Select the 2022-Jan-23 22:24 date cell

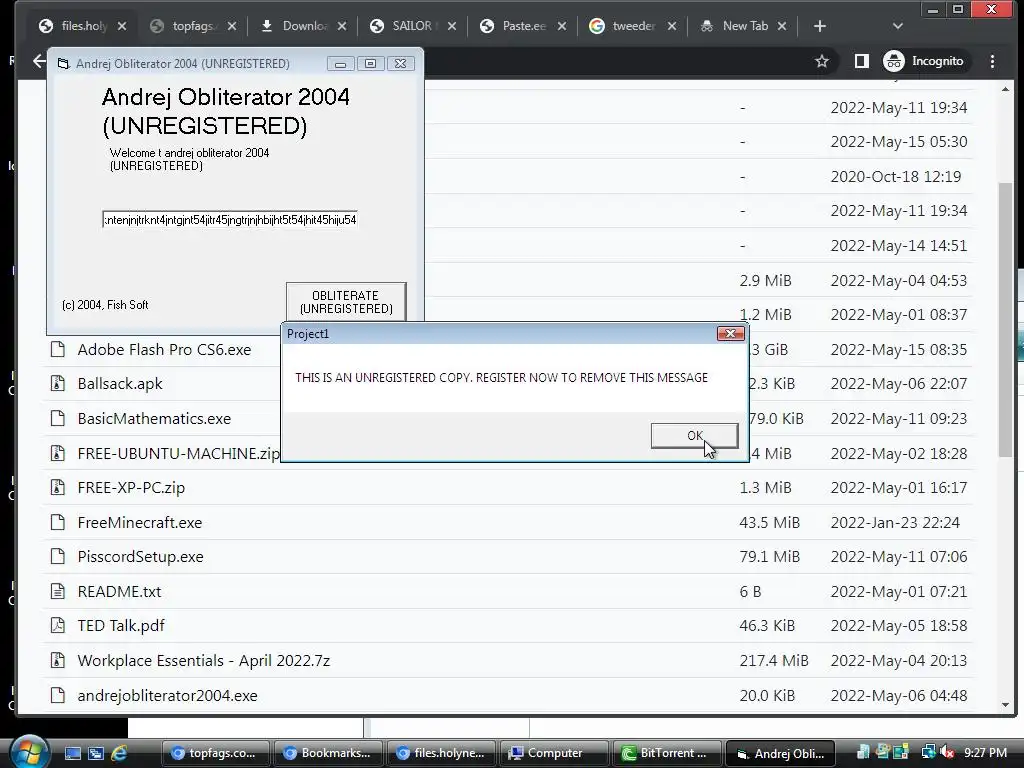895,522
